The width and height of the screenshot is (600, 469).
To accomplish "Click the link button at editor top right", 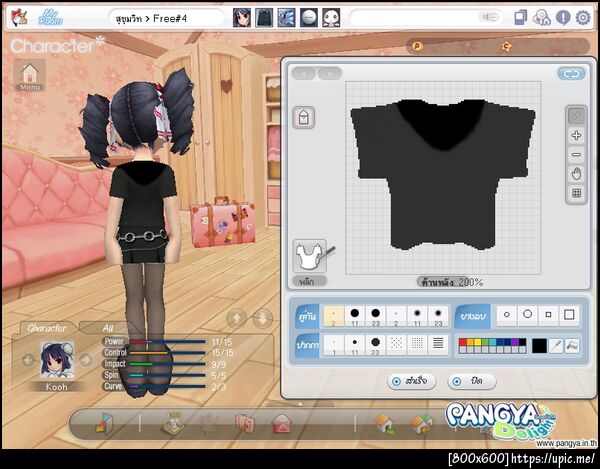I will (571, 74).
